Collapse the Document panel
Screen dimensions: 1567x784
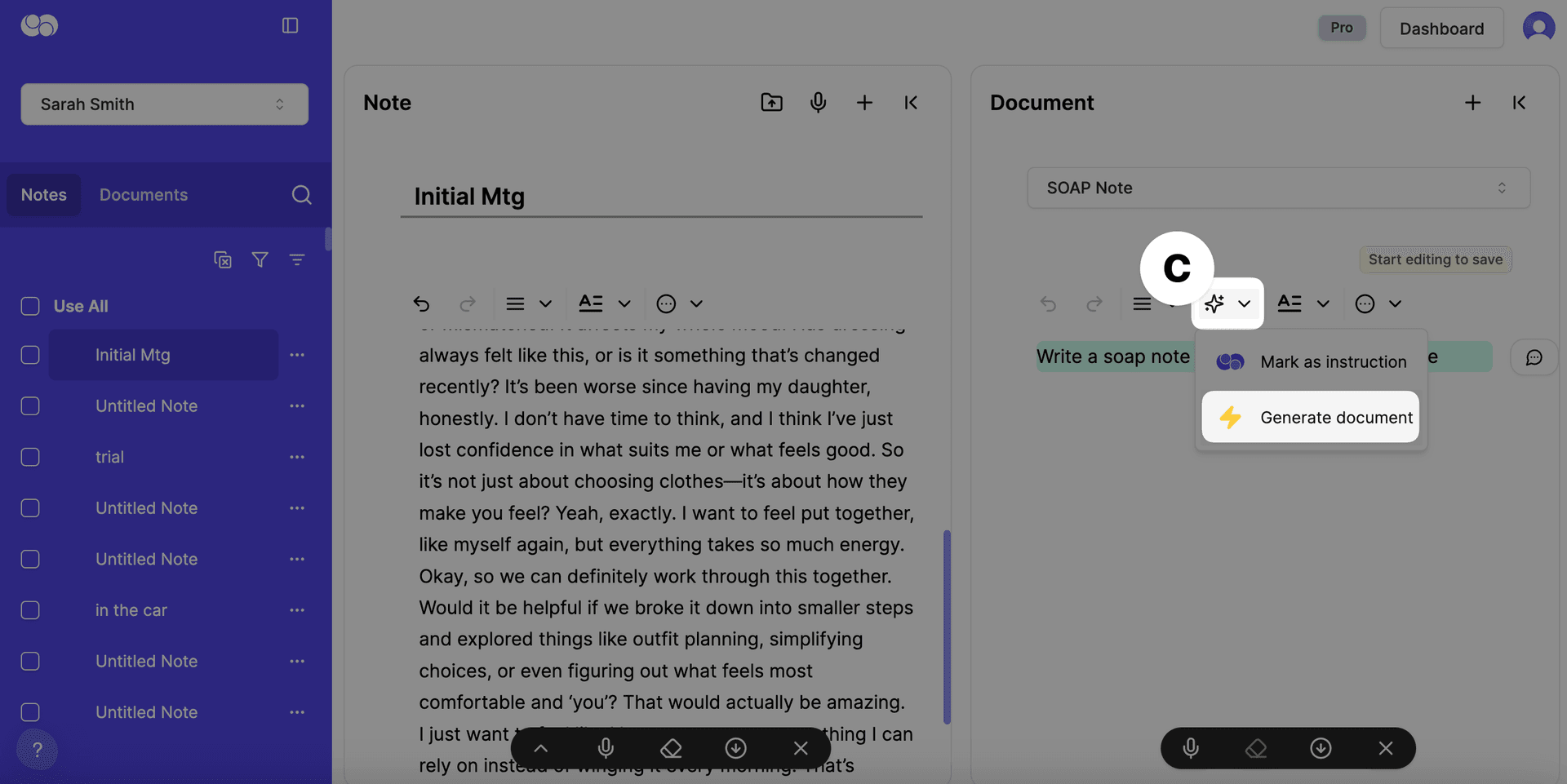[x=1519, y=102]
